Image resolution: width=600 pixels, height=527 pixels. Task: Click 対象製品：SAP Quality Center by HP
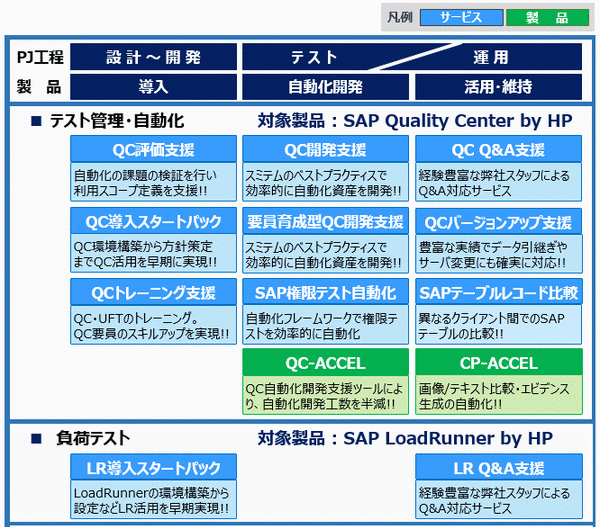(x=415, y=121)
